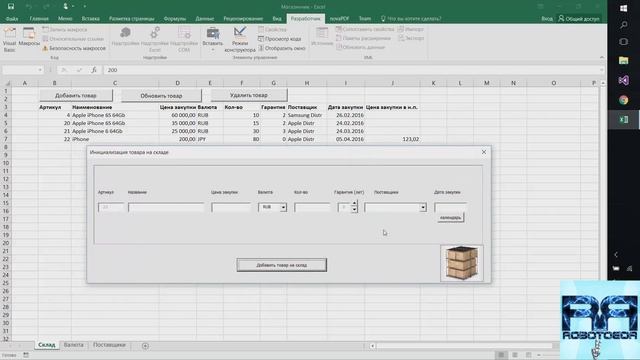This screenshot has width=640, height=360.
Task: Click Безопасность макросов warning icon option
Action: [74, 48]
